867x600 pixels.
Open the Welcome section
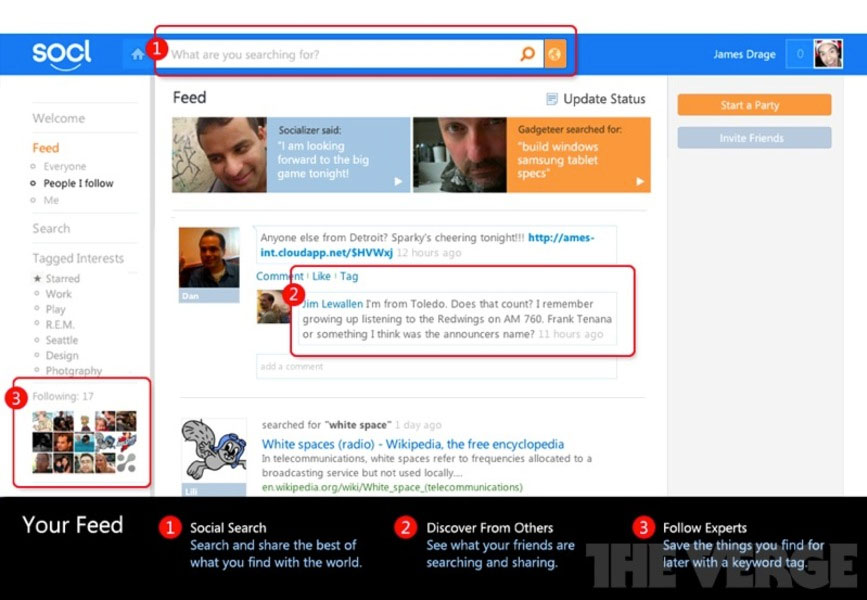tap(57, 118)
